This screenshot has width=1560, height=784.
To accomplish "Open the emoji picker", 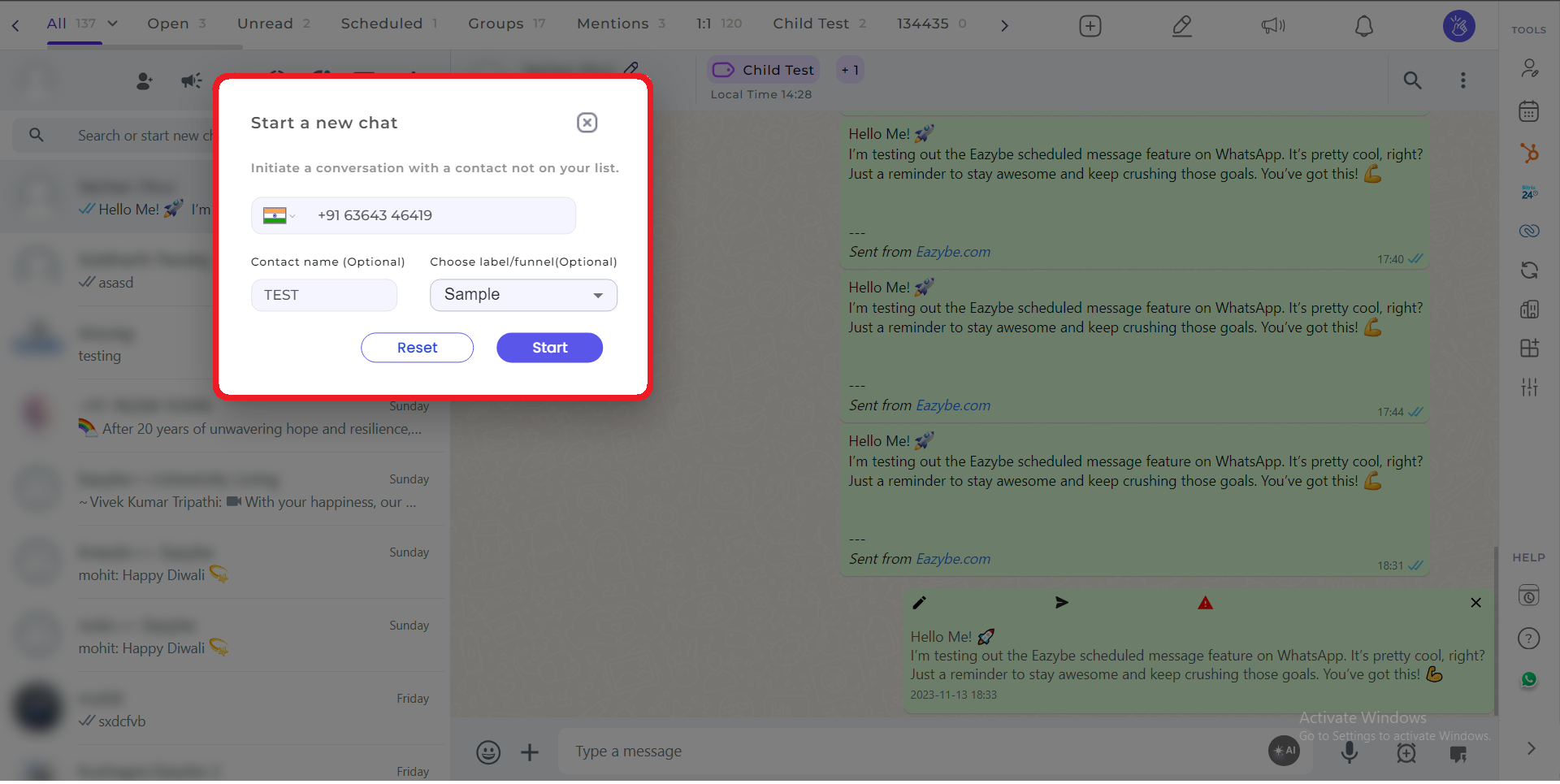I will (x=488, y=752).
